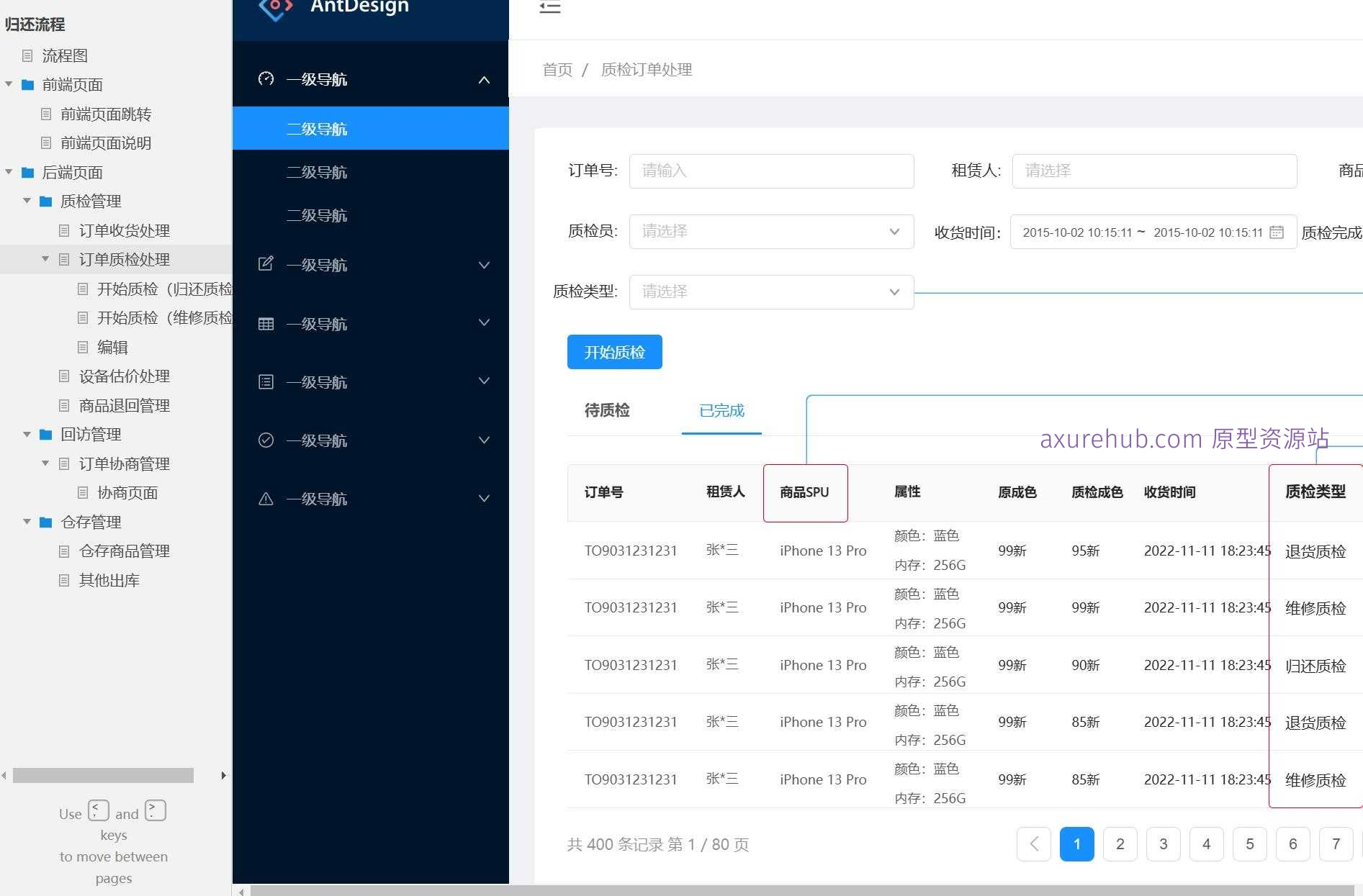Click the checkmark circle navigation icon
The height and width of the screenshot is (896, 1363).
(x=266, y=440)
